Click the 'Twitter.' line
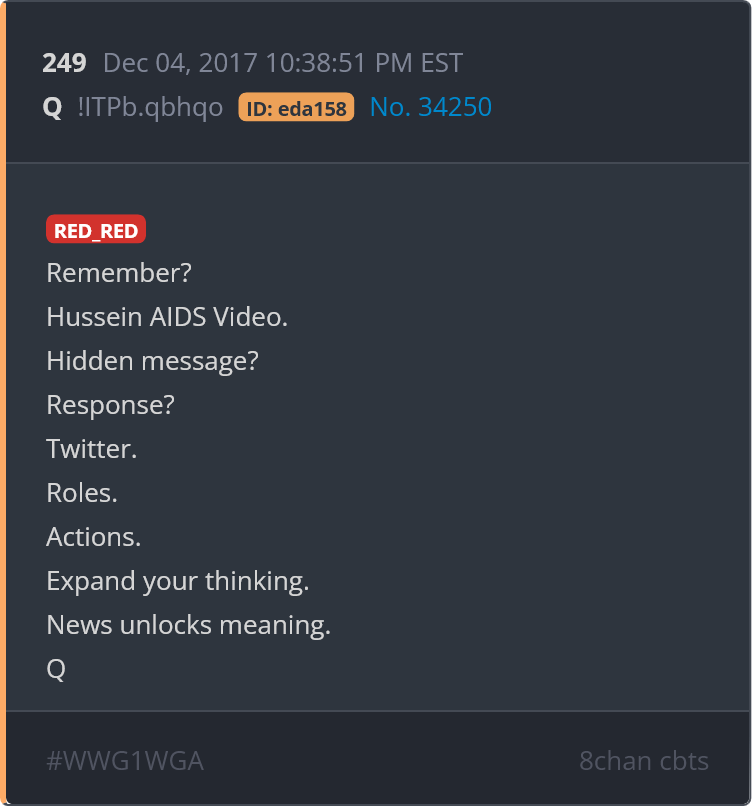Screen dimensions: 752x806 point(91,449)
